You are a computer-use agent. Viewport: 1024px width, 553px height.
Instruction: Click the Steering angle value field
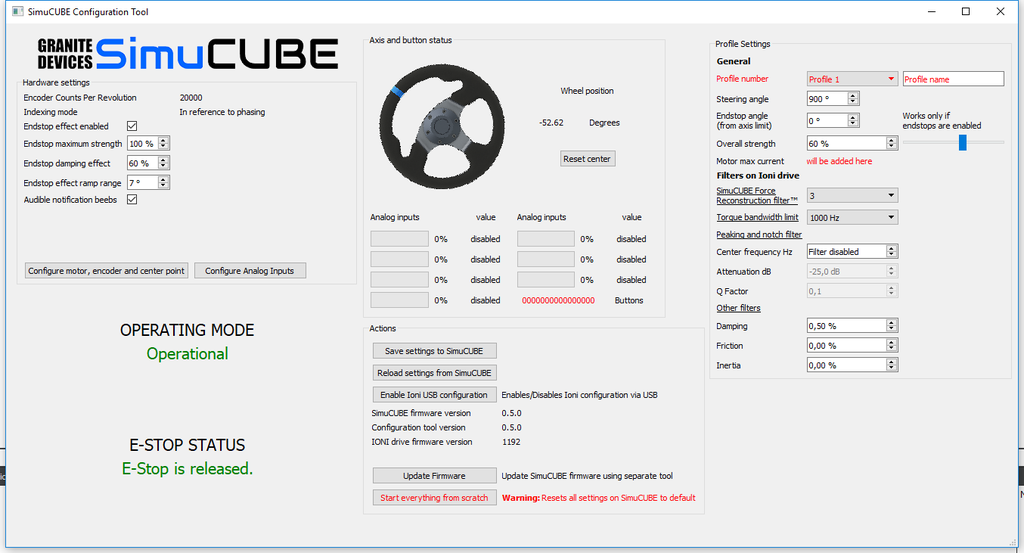(x=827, y=99)
